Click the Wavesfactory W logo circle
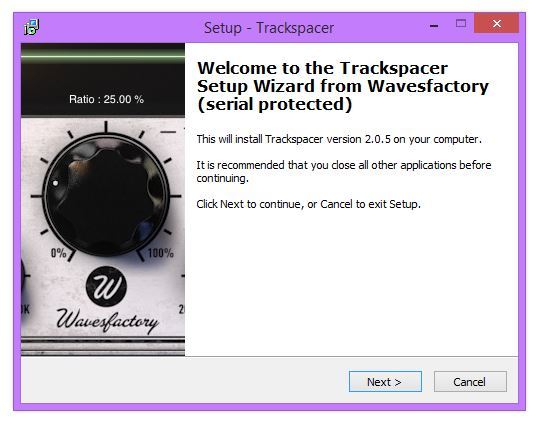Image resolution: width=538 pixels, height=422 pixels. pos(106,286)
